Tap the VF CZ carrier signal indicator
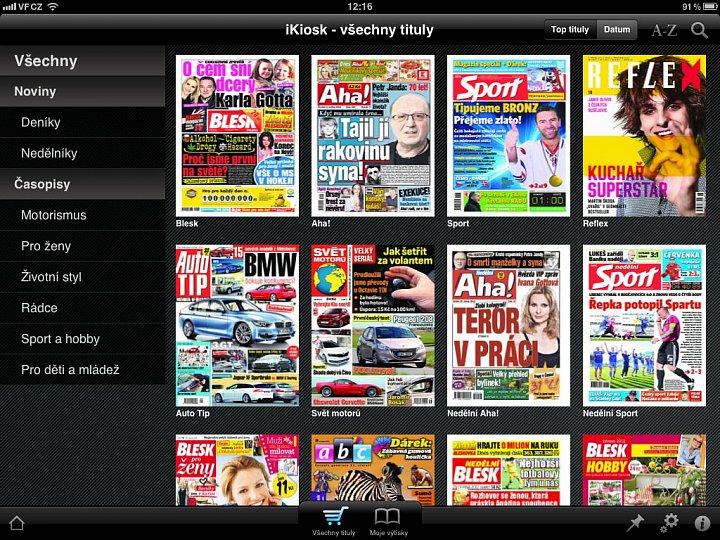This screenshot has height=540, width=720. click(x=22, y=6)
